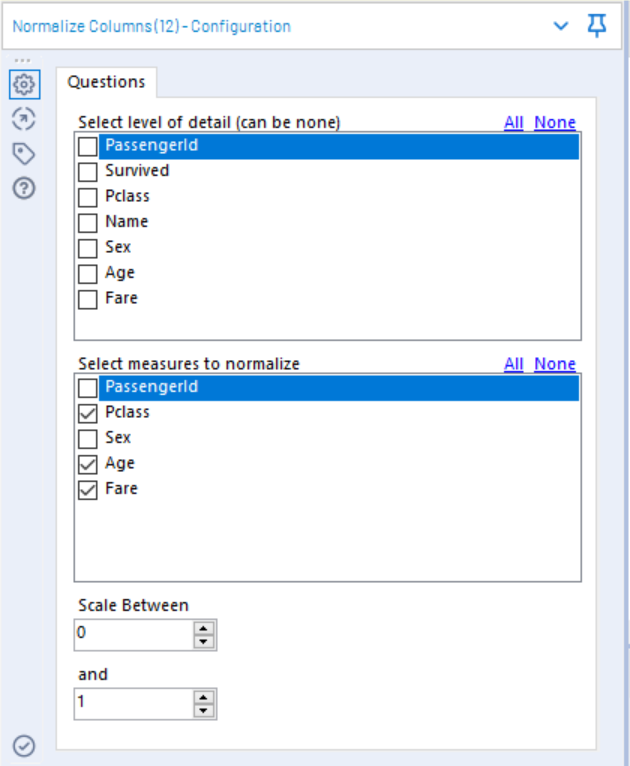
Task: Select Fare row in level of detail list
Action: 121,298
